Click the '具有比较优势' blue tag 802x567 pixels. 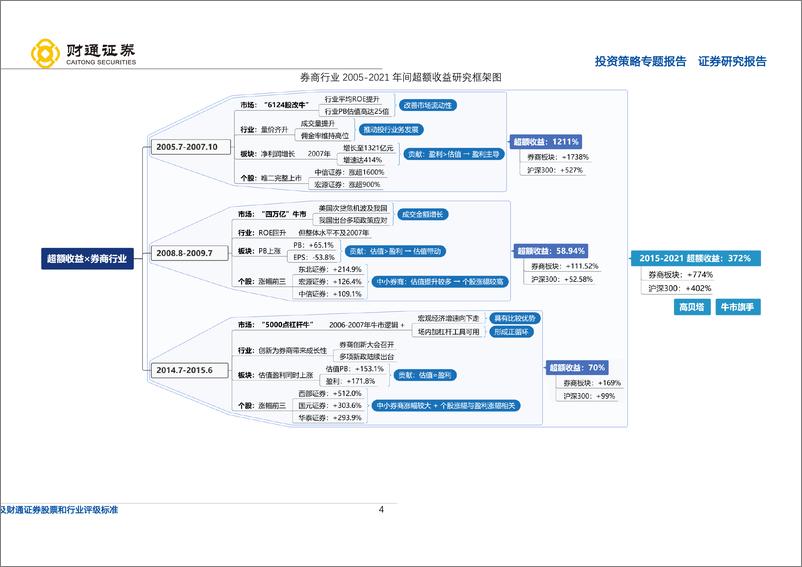point(515,318)
